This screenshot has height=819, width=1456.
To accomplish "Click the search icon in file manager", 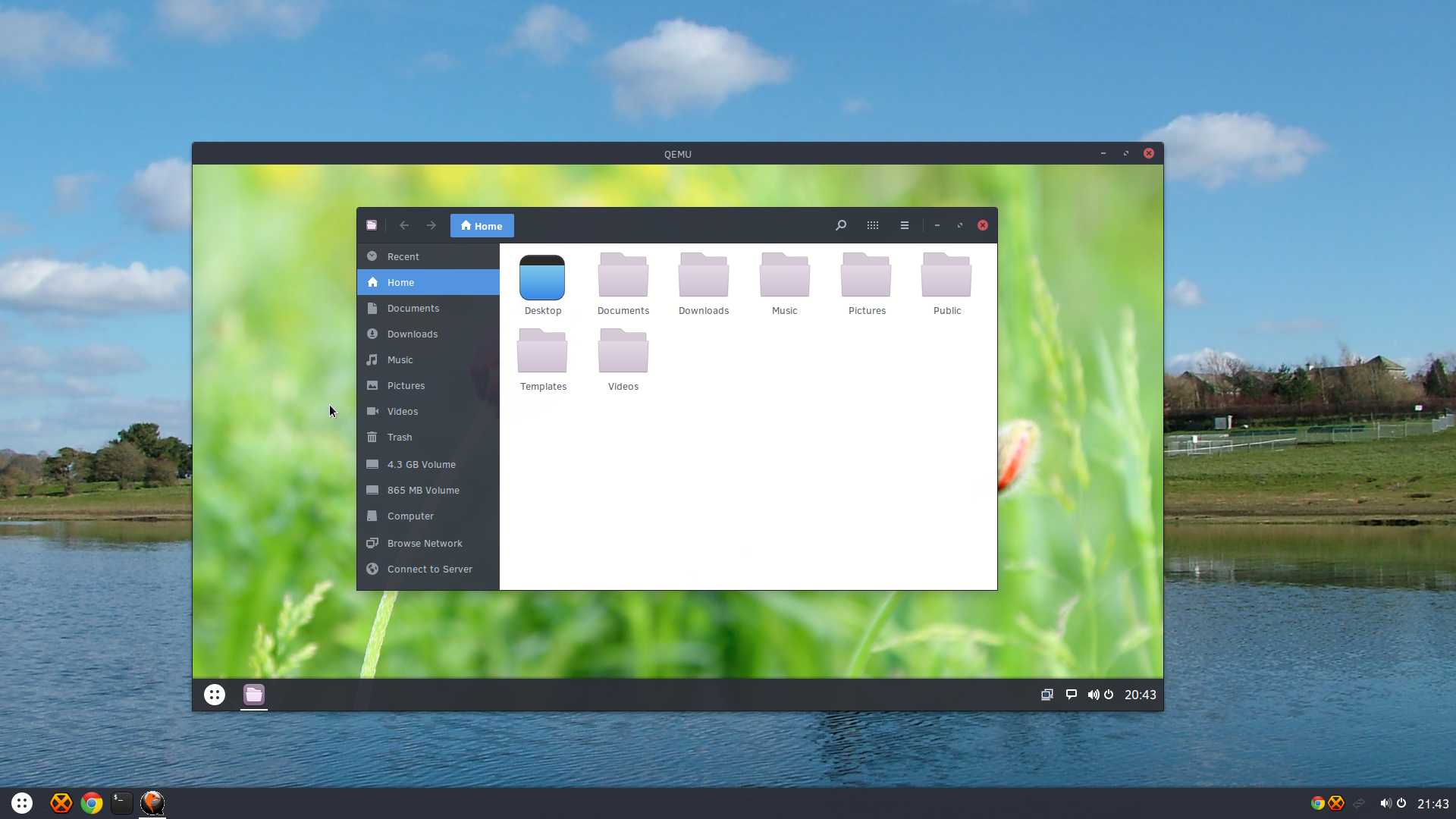I will [841, 225].
